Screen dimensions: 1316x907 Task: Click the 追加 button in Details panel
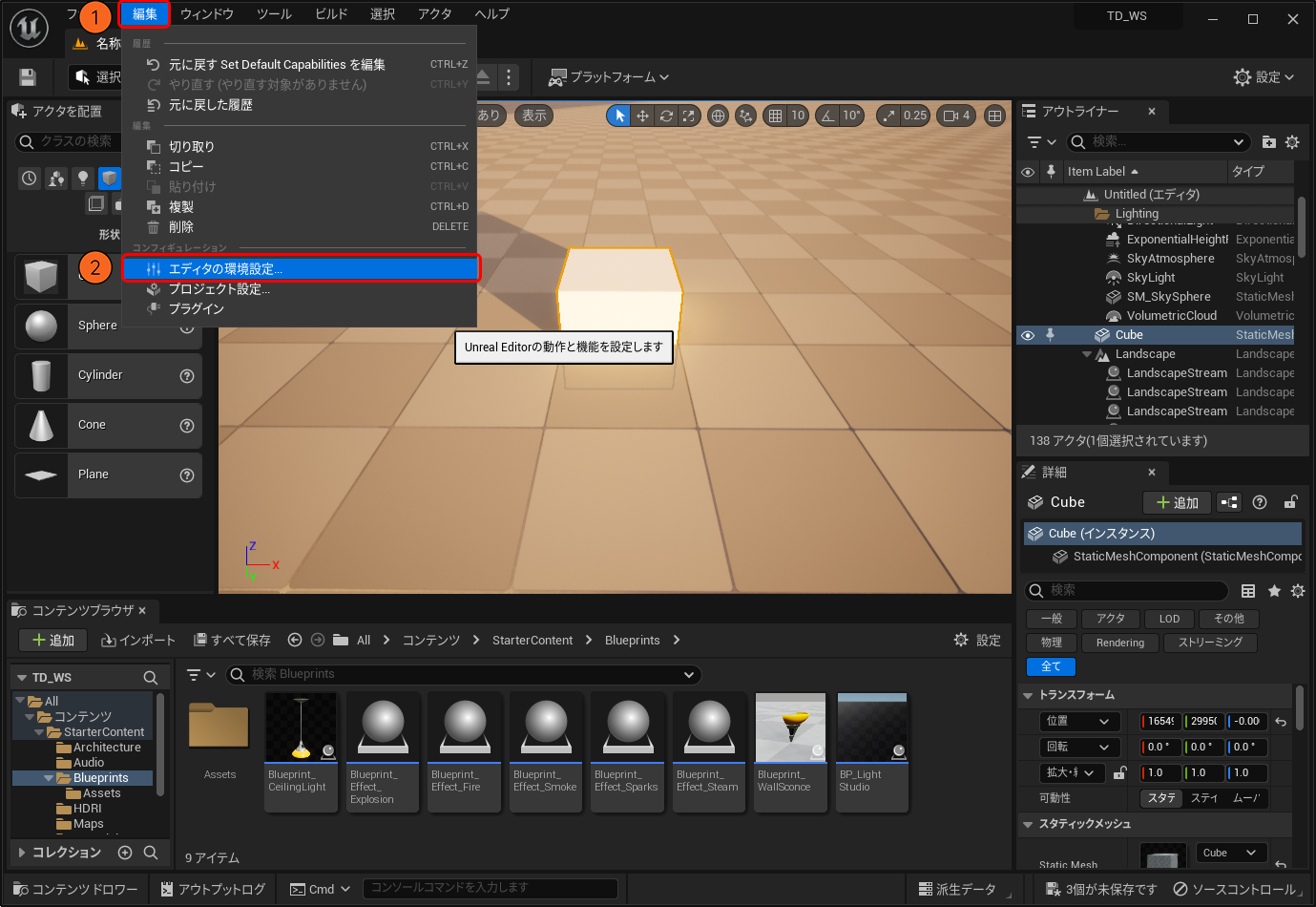pyautogui.click(x=1177, y=503)
